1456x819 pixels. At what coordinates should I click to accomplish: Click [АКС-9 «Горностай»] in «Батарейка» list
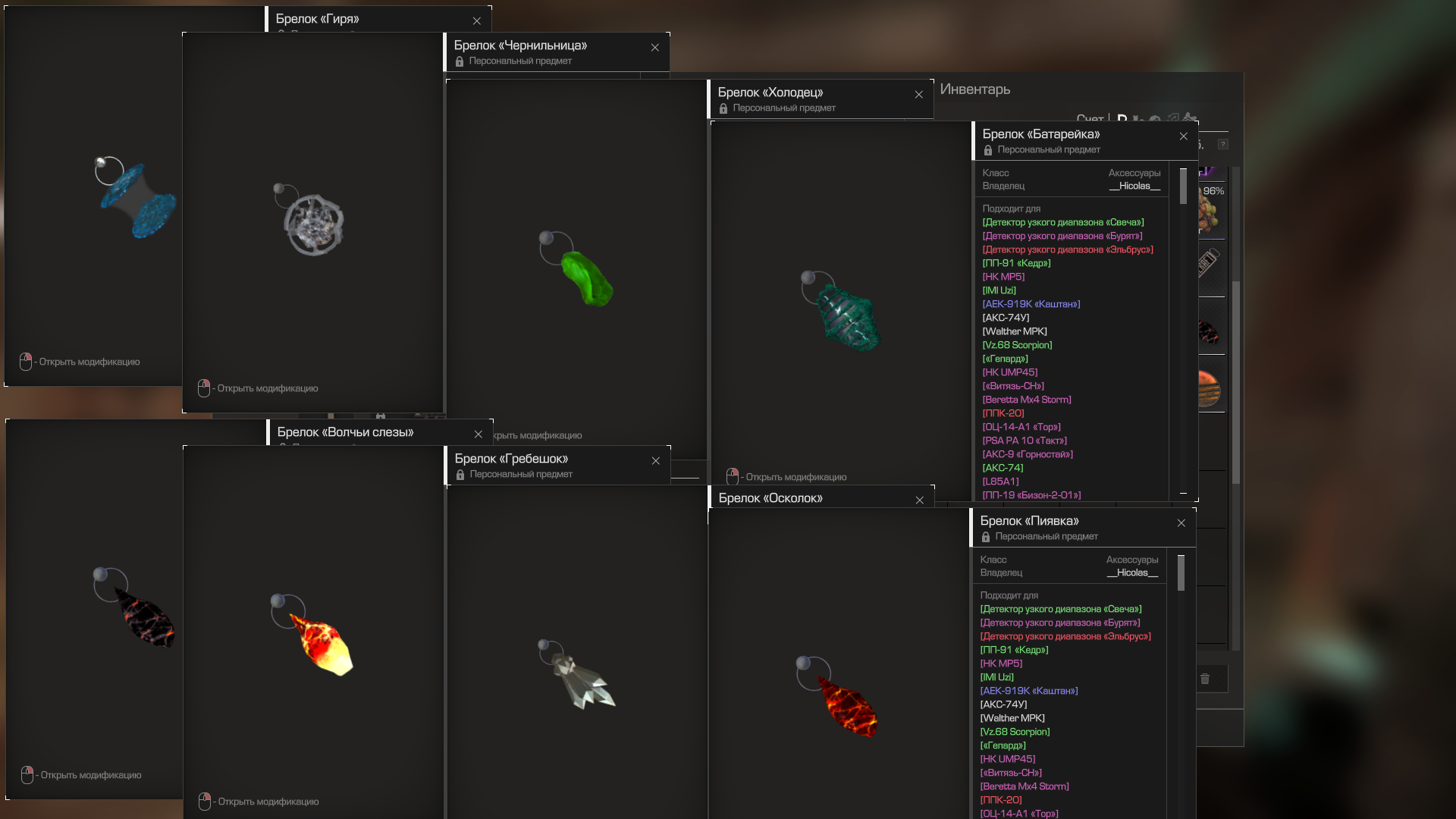tap(1028, 455)
